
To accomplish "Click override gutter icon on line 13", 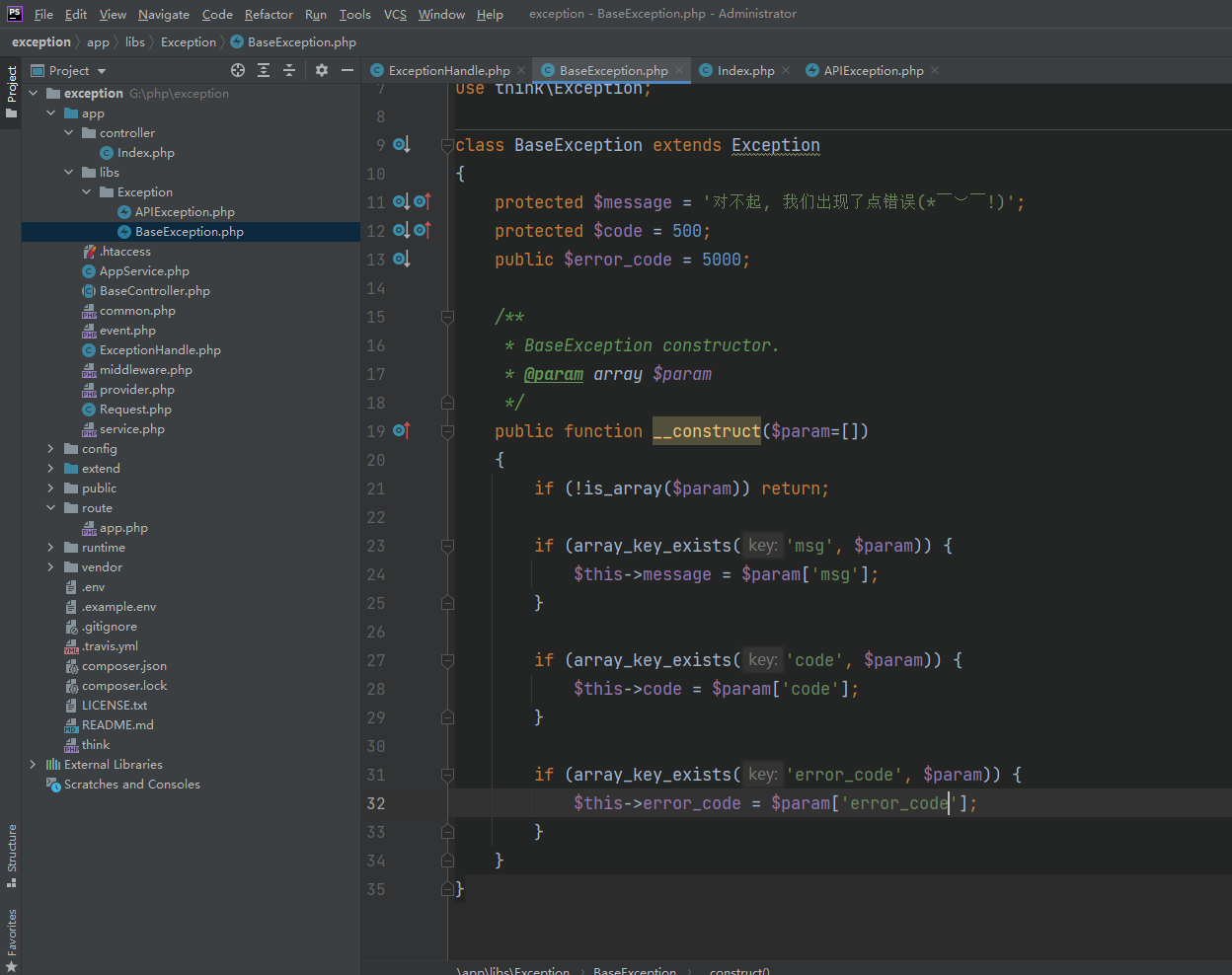I will click(x=401, y=260).
